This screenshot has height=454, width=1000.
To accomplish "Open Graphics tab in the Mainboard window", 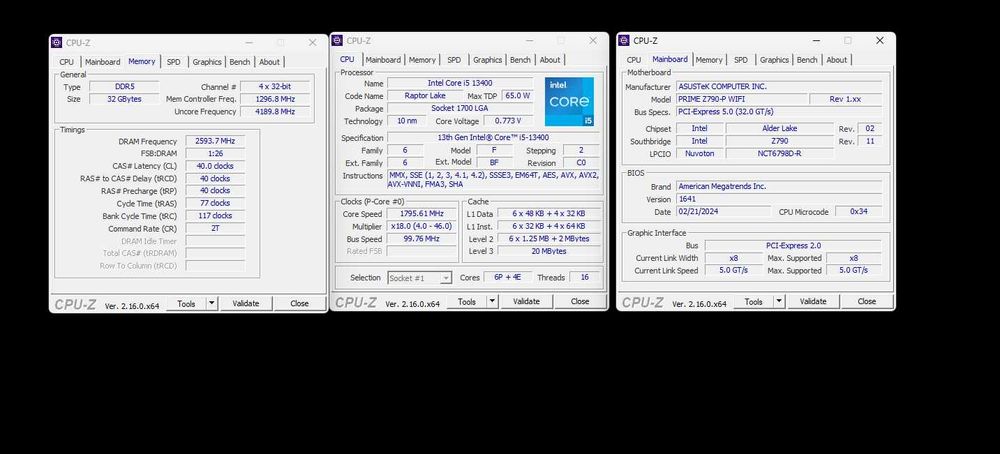I will point(775,60).
